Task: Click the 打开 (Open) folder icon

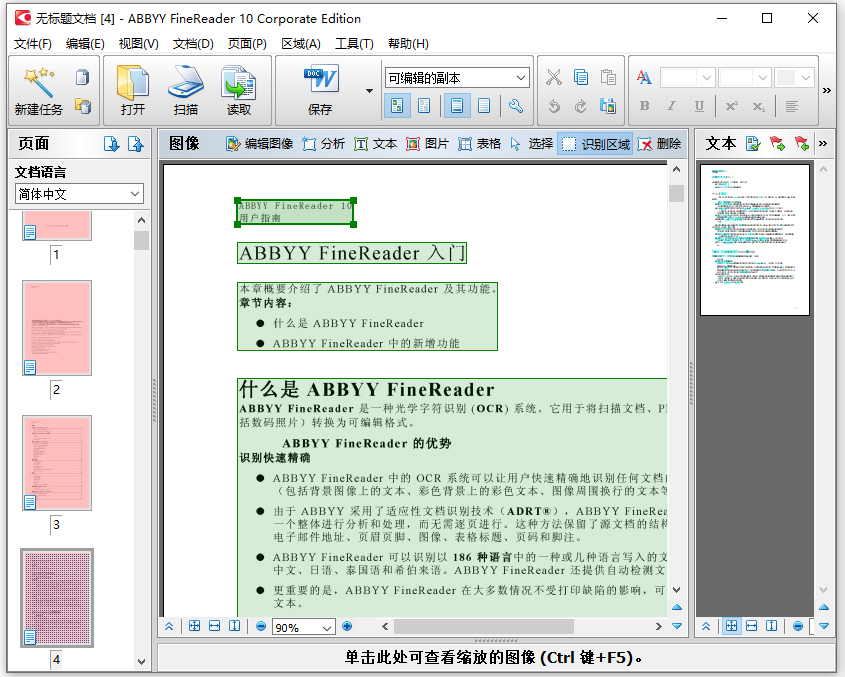Action: 132,80
